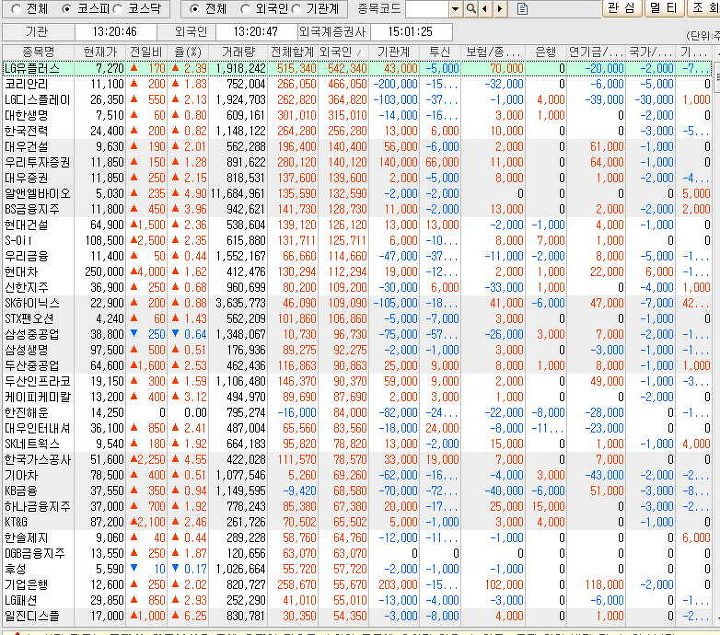The width and height of the screenshot is (720, 635).
Task: Select the 하나금융지주 row
Action: pyautogui.click(x=357, y=506)
